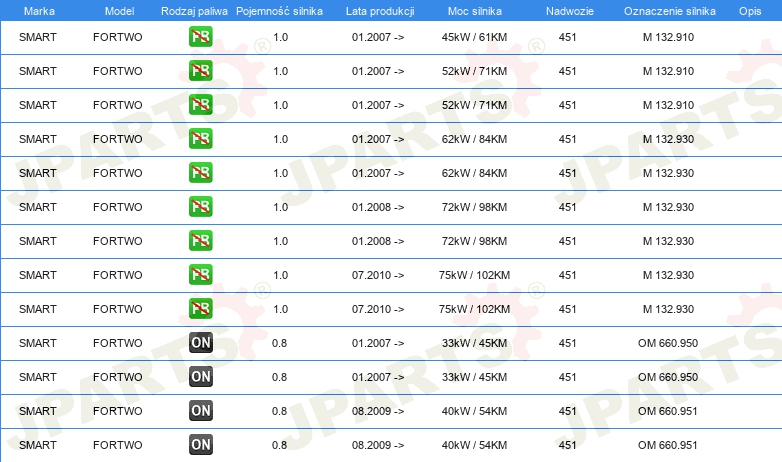Click petrol icon in second 62kW / 84KM row
The height and width of the screenshot is (462, 782).
point(200,173)
